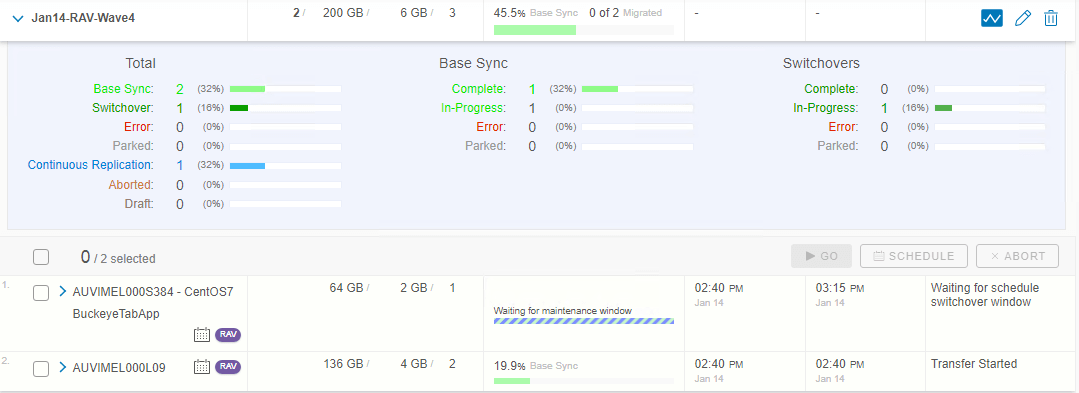Screen dimensions: 1079x393
Task: Edit Jan14-RAV-Wave4 with the pencil icon
Action: (1023, 19)
